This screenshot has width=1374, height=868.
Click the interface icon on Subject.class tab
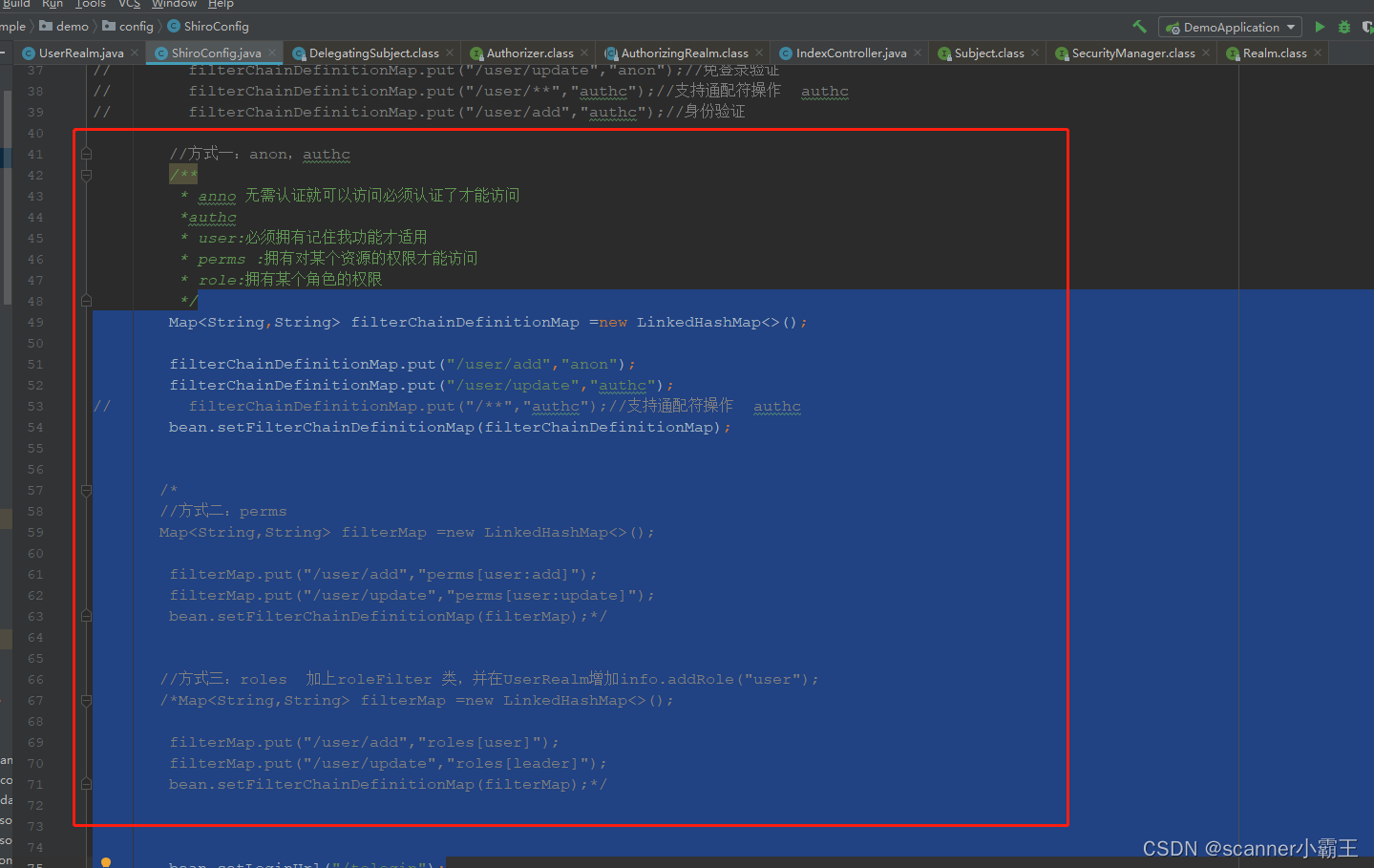tap(944, 53)
